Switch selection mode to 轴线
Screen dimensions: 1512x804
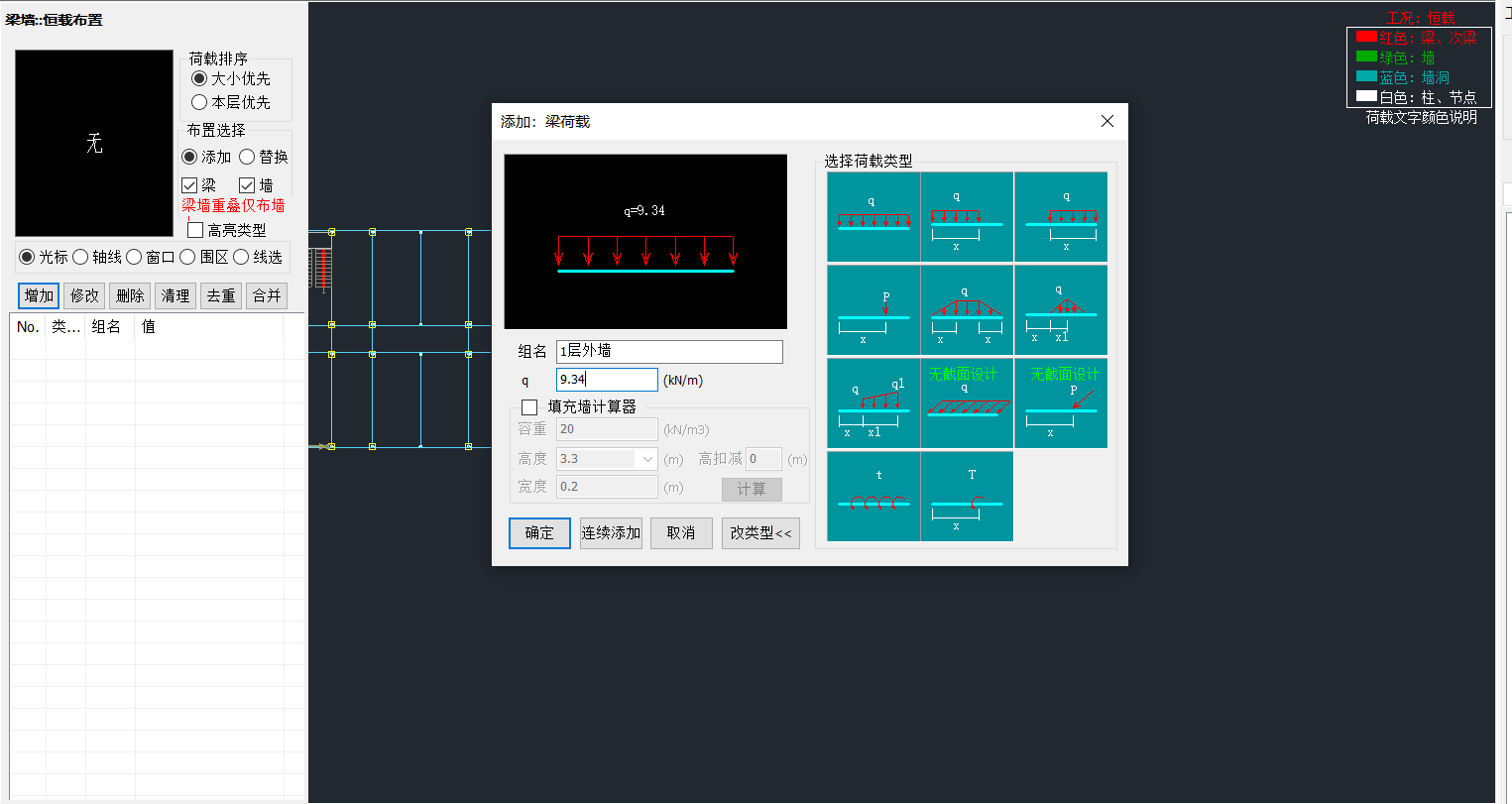click(81, 257)
